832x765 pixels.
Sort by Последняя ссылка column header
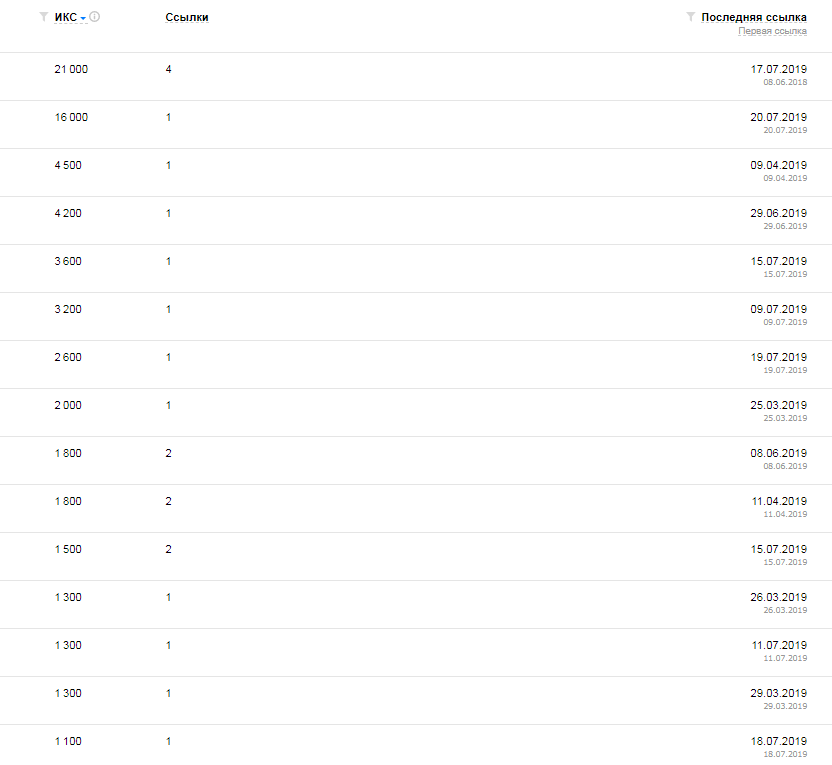click(754, 17)
